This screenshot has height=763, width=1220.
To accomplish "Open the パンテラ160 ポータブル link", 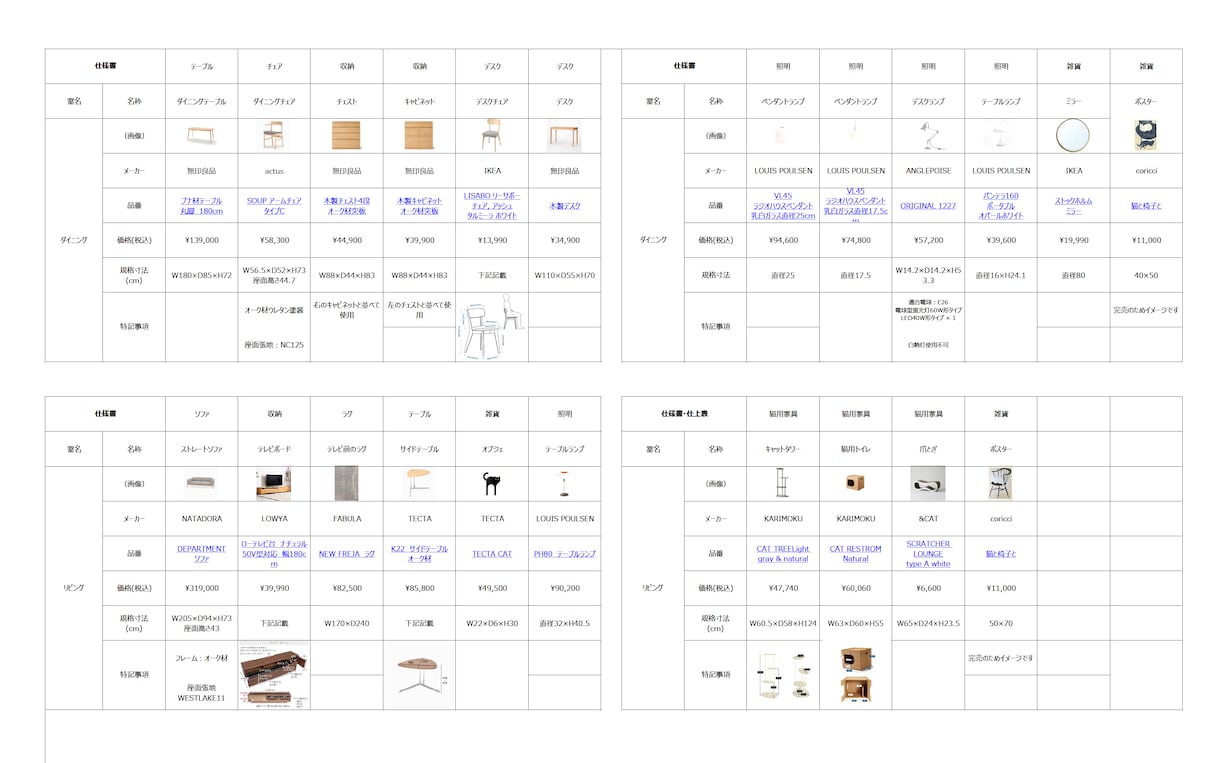I will [x=1000, y=206].
